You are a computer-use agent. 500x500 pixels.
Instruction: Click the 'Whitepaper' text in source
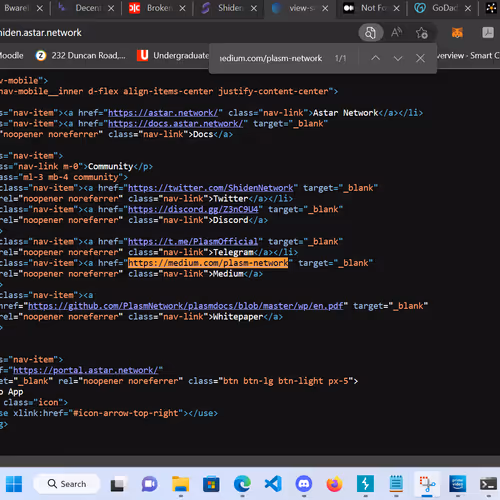click(238, 317)
